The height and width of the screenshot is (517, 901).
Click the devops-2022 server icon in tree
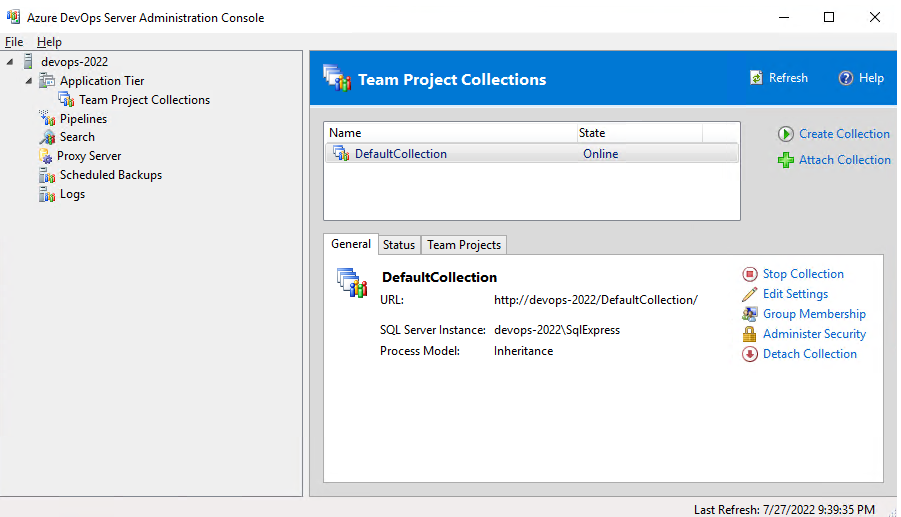(28, 61)
